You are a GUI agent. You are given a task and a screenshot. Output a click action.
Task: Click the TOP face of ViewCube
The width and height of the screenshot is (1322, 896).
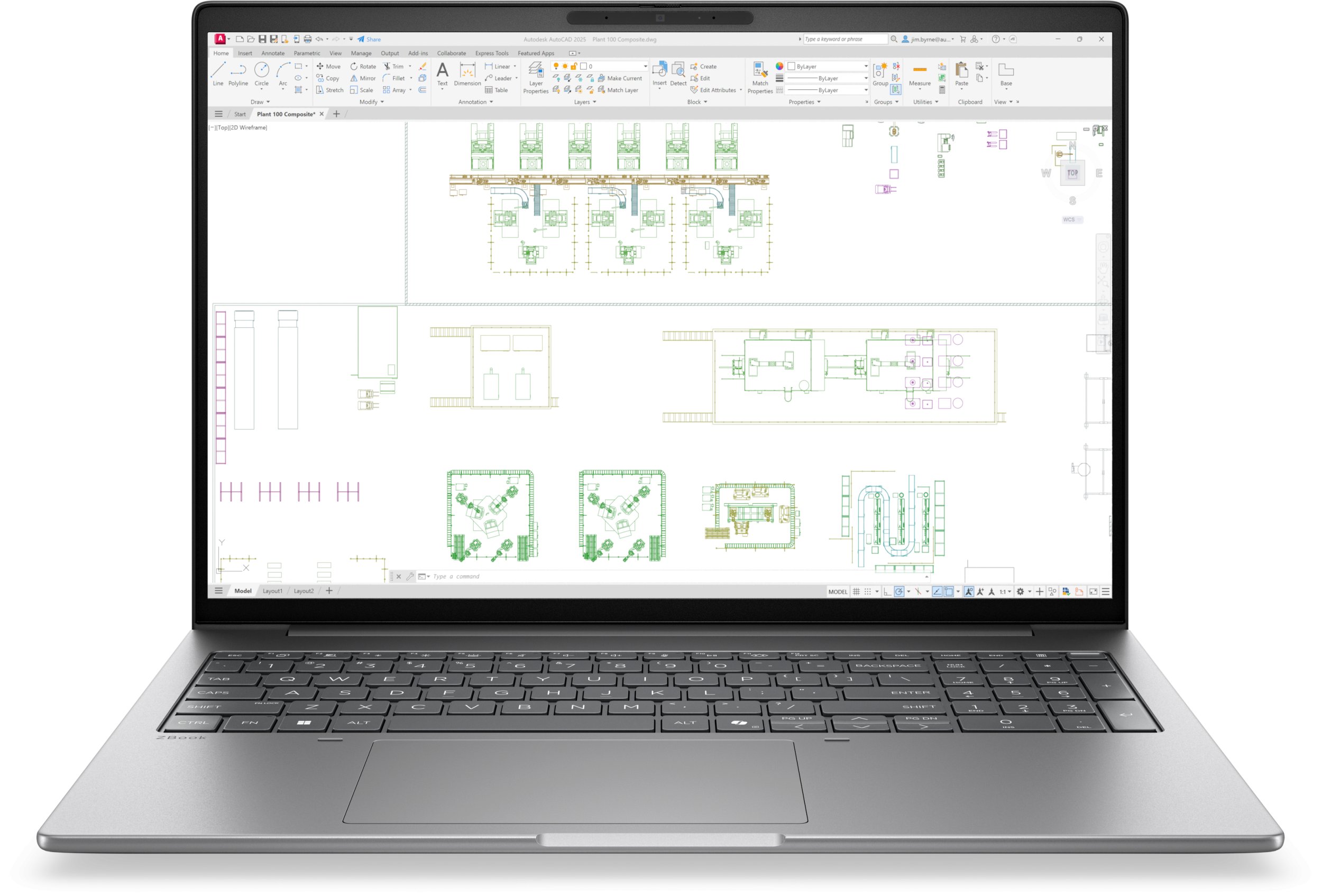tap(1072, 173)
